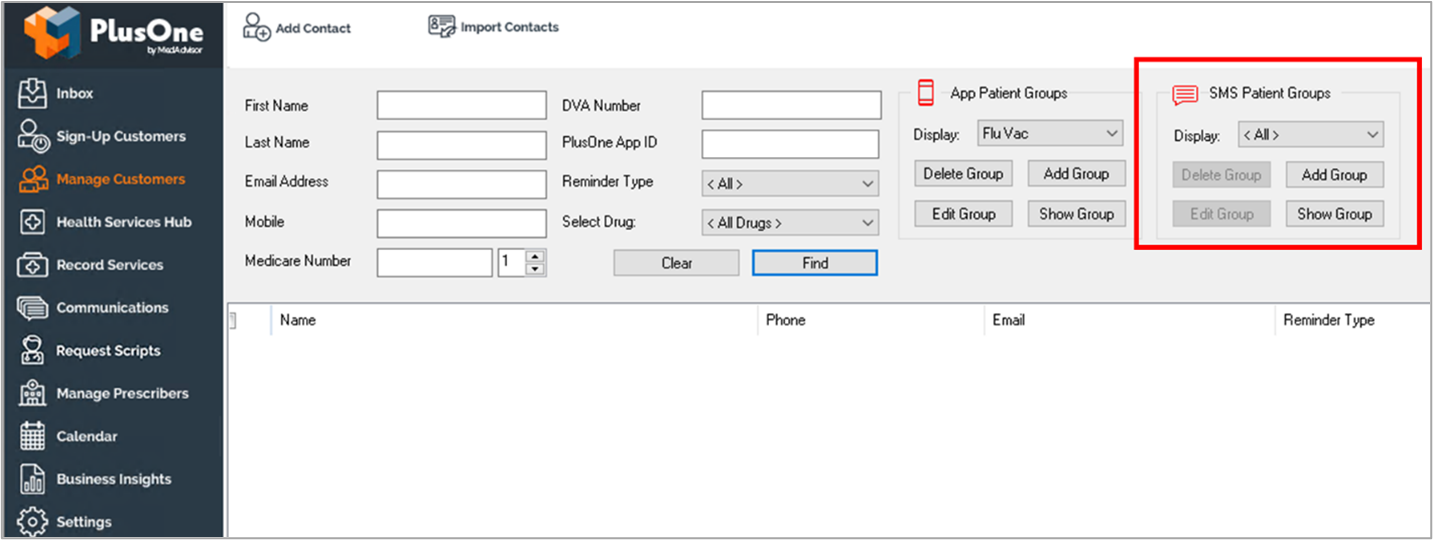Increase the Medicare number reference stepper
The height and width of the screenshot is (540, 1433).
[x=536, y=257]
